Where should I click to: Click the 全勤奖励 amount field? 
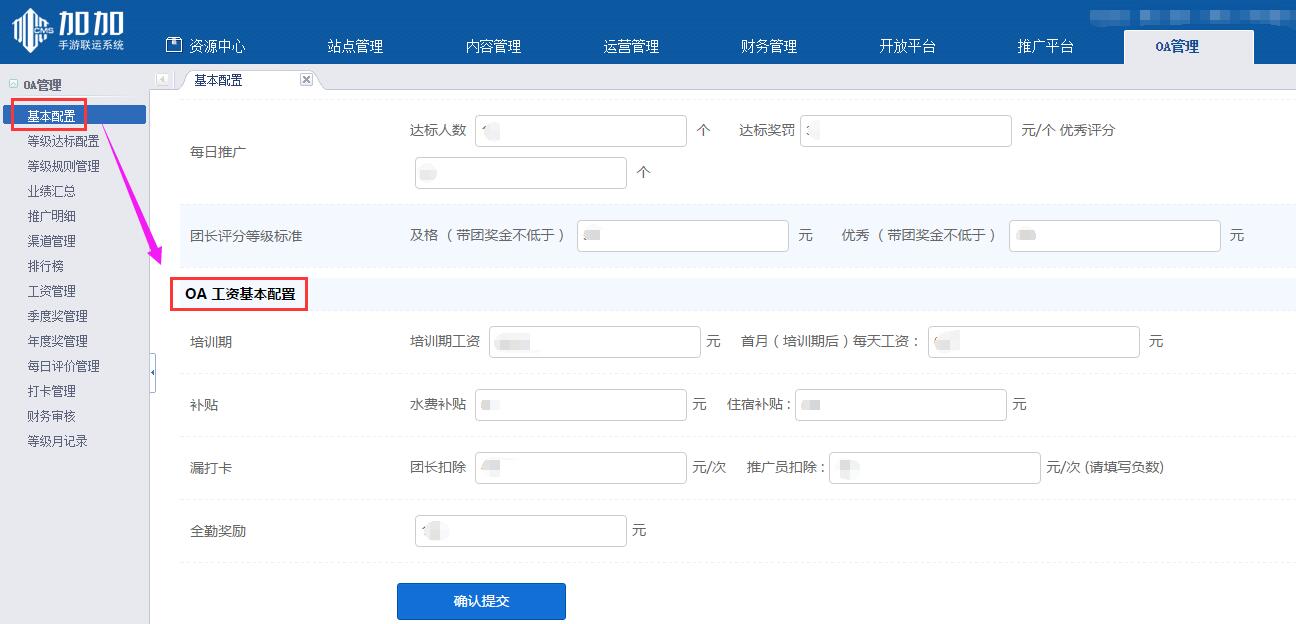[x=520, y=531]
